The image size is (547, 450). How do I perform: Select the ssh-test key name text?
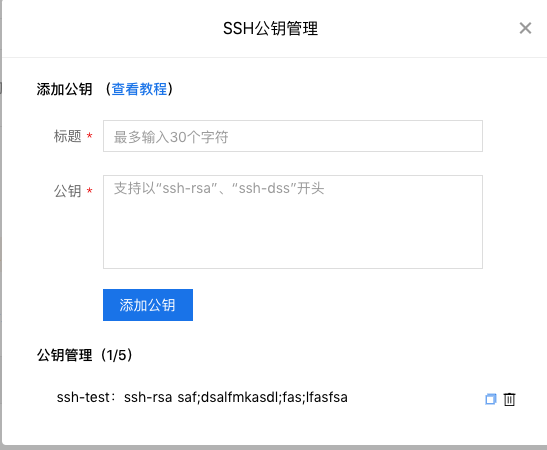click(83, 397)
